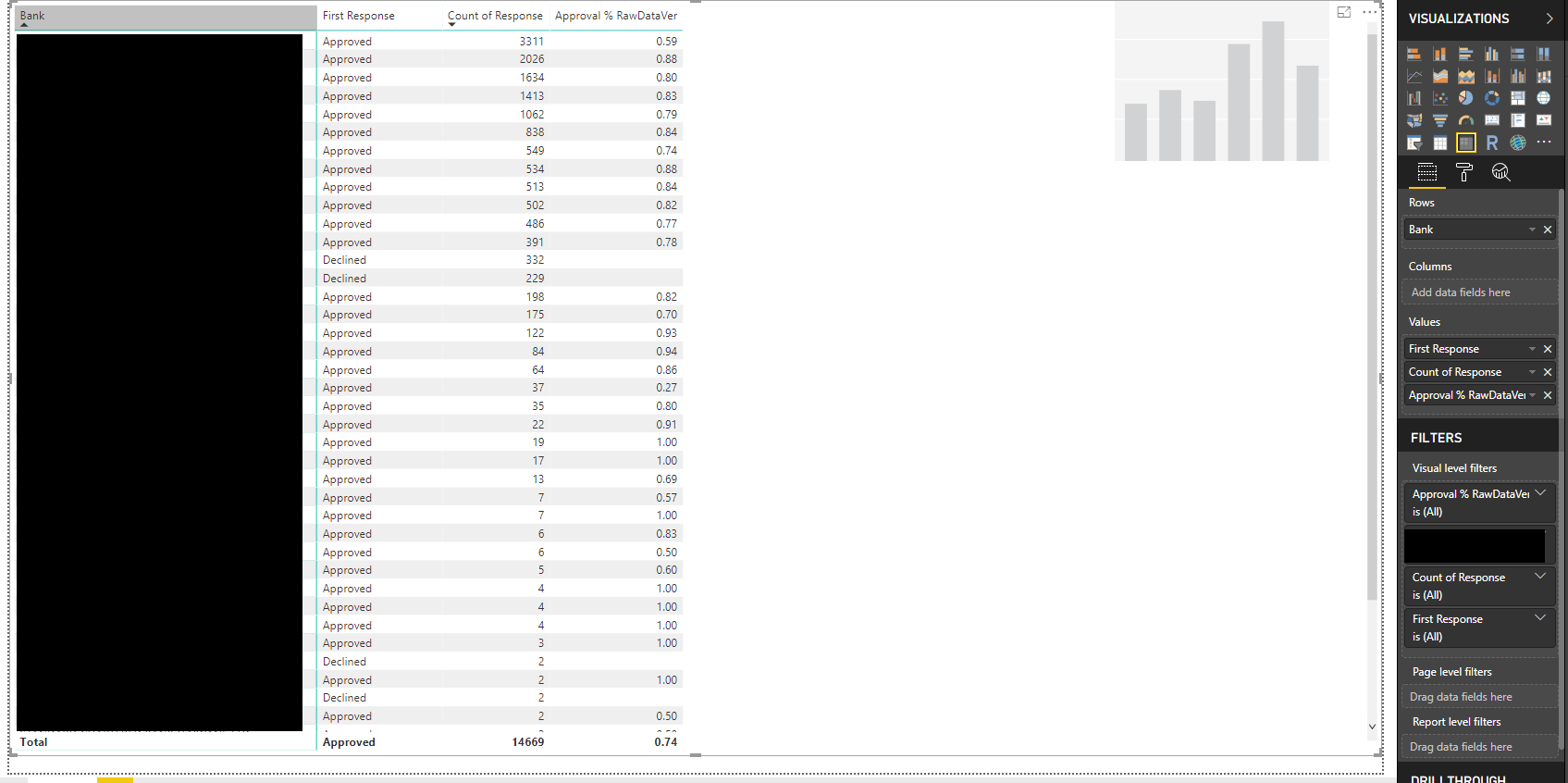Open the Analytics magnifier tab

pyautogui.click(x=1500, y=172)
